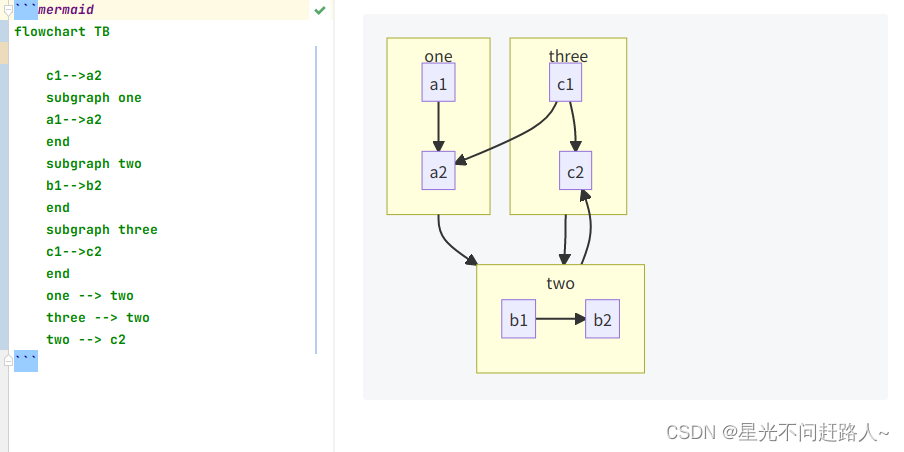Viewport: 904px width, 452px height.
Task: Click the green checkmark inspection icon
Action: [320, 10]
